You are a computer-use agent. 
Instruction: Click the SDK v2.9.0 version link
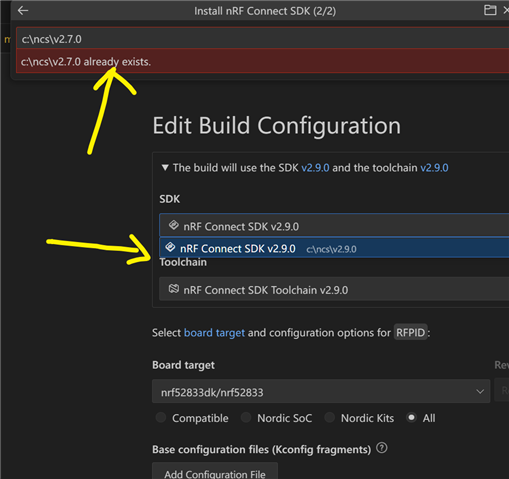coord(315,168)
